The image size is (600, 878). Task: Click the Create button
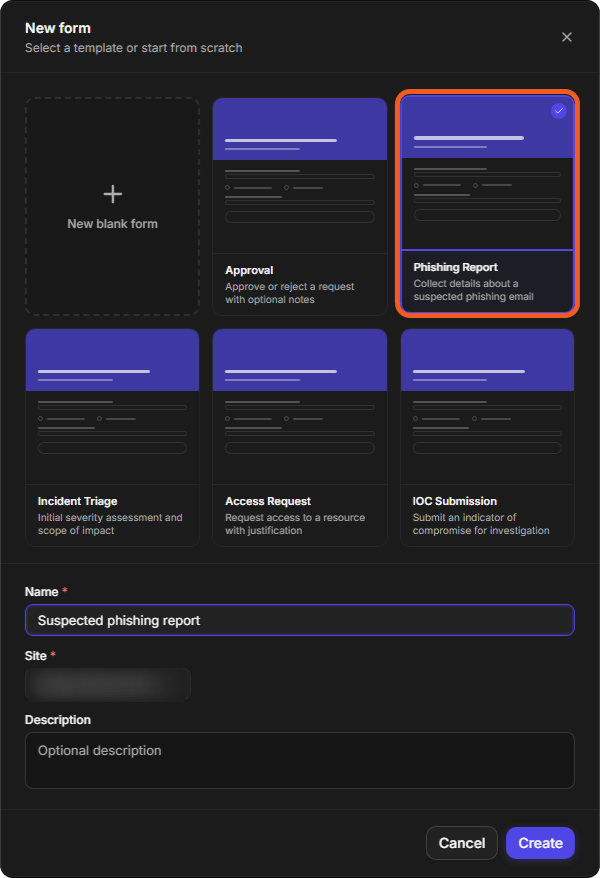(540, 843)
